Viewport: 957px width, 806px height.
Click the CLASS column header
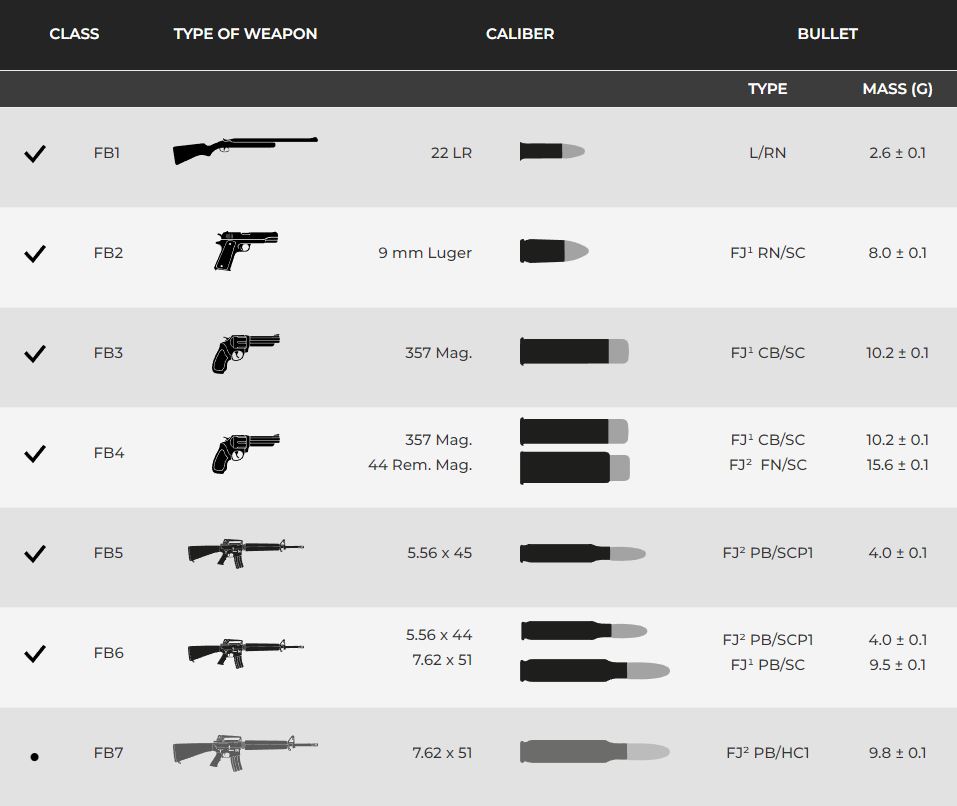[74, 34]
